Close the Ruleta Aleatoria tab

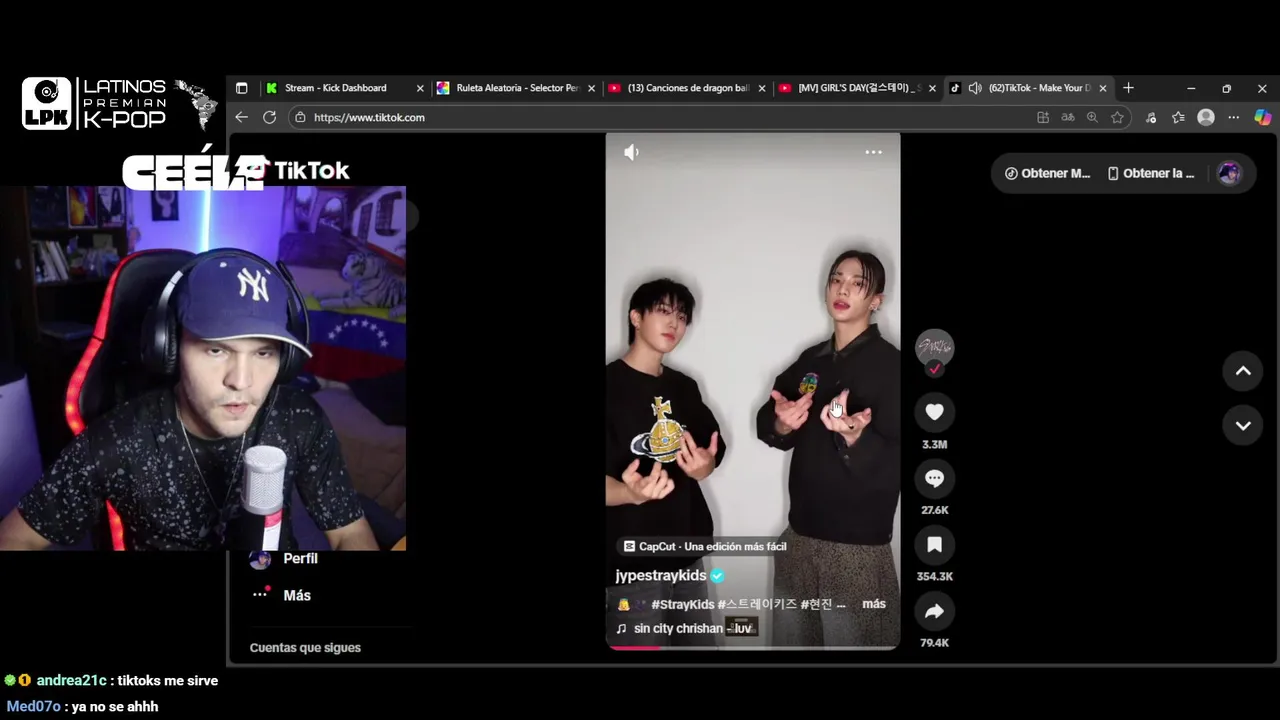591,88
